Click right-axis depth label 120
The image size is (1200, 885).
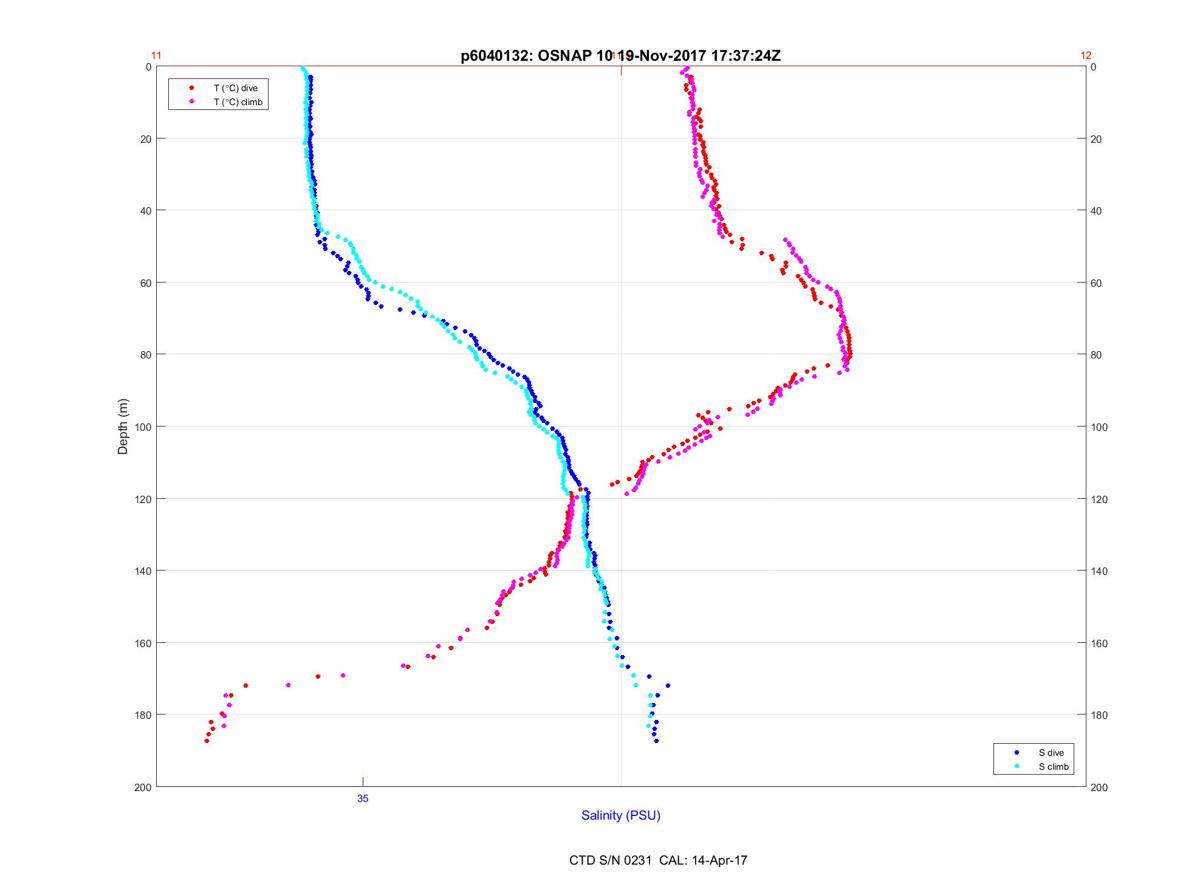[1100, 499]
